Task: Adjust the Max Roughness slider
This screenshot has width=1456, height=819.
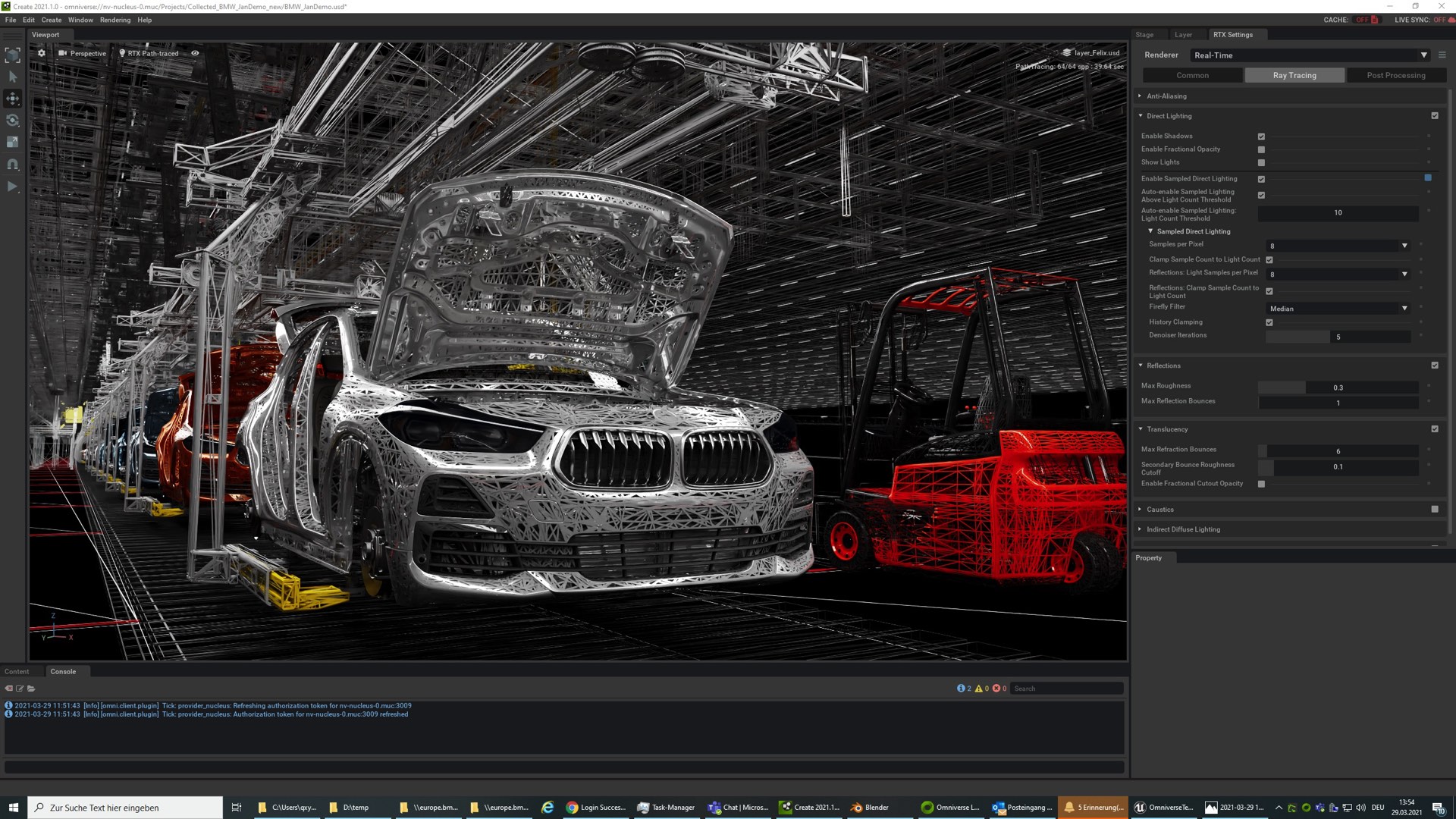Action: click(x=1338, y=388)
